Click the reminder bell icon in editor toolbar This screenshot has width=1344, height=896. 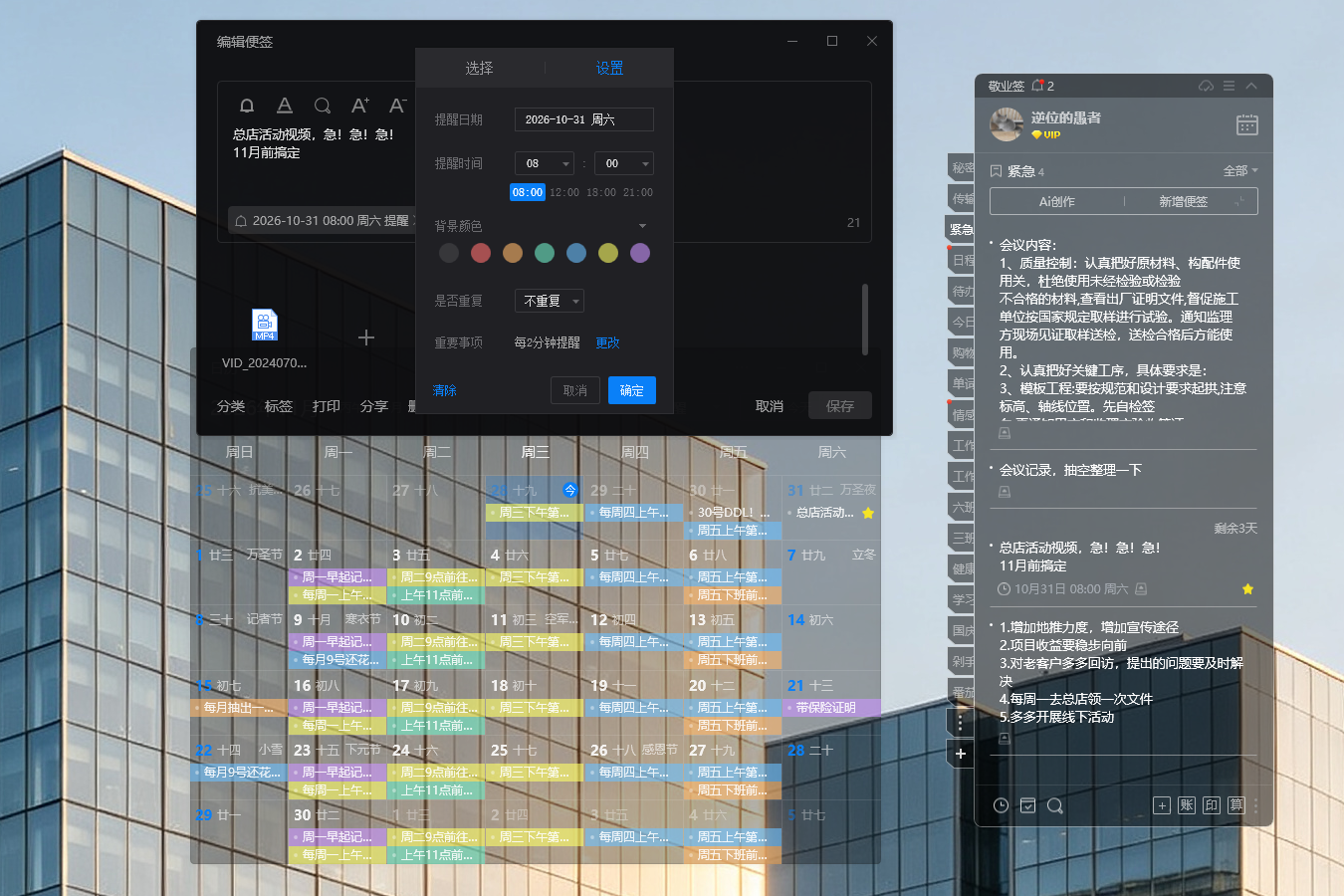247,106
